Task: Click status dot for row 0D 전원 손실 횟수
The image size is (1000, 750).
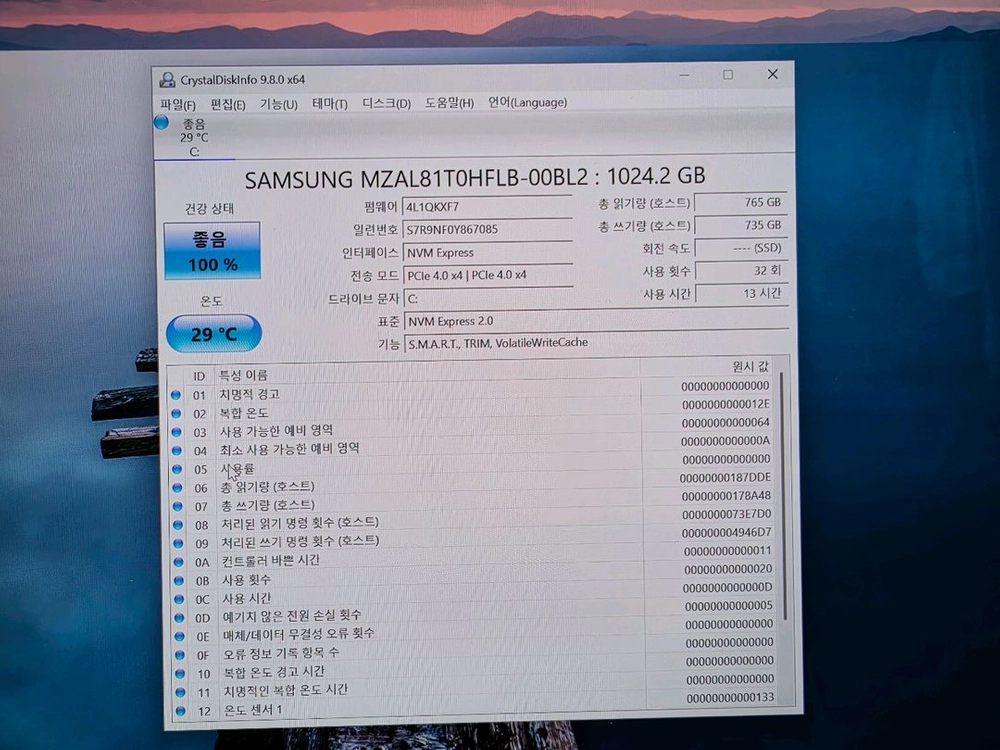Action: 180,618
